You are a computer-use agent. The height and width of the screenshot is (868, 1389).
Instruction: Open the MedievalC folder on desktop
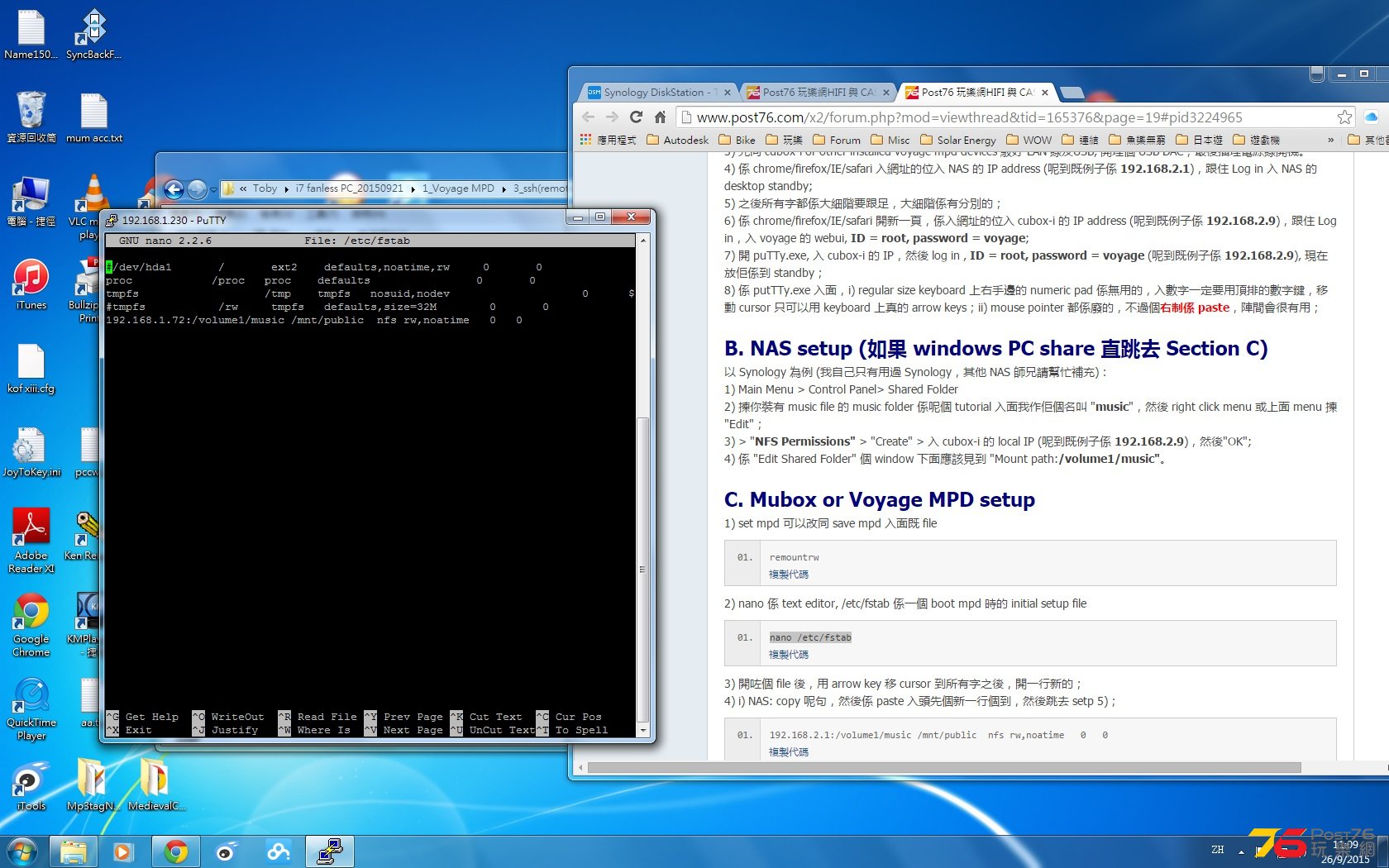[155, 785]
